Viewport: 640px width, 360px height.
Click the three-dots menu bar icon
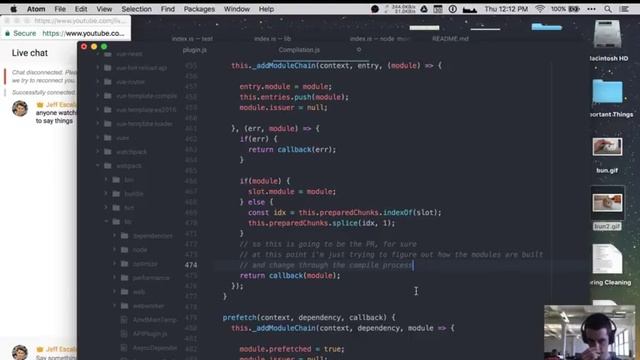[x=591, y=9]
